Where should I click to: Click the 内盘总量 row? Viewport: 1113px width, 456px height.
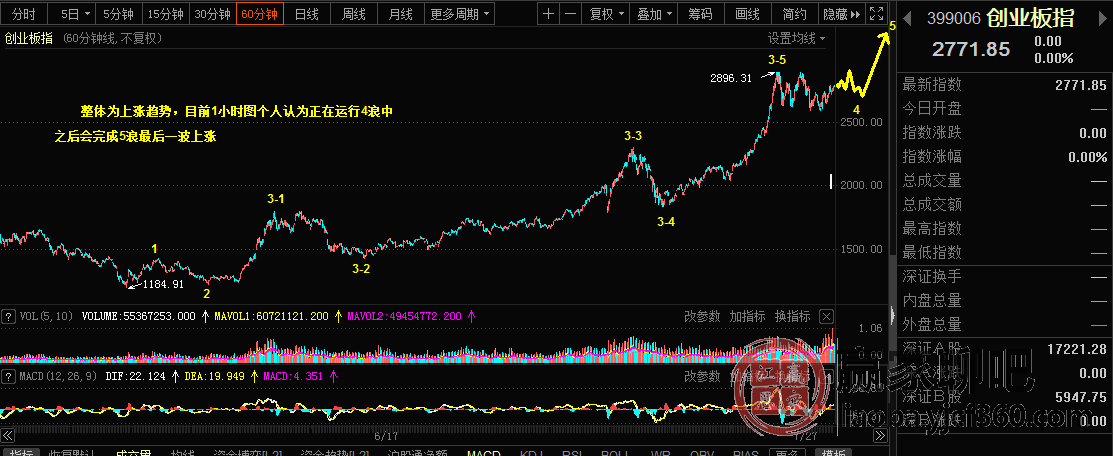click(x=1004, y=300)
